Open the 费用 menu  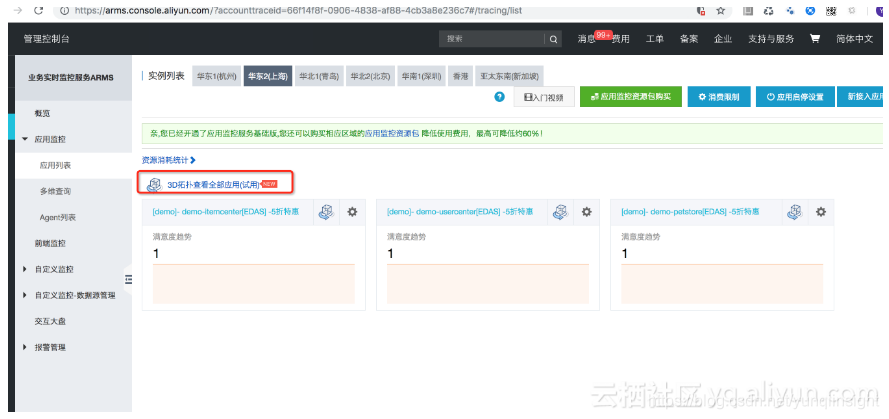coord(621,39)
